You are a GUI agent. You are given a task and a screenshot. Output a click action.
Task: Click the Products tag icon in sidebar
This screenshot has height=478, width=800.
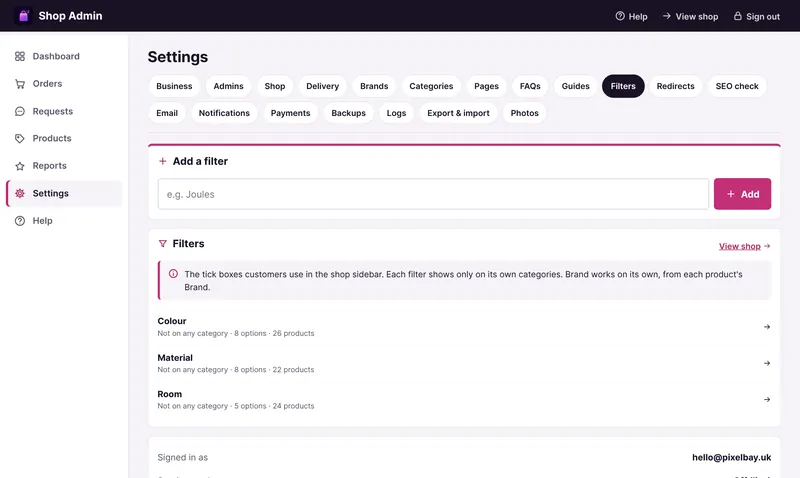20,138
